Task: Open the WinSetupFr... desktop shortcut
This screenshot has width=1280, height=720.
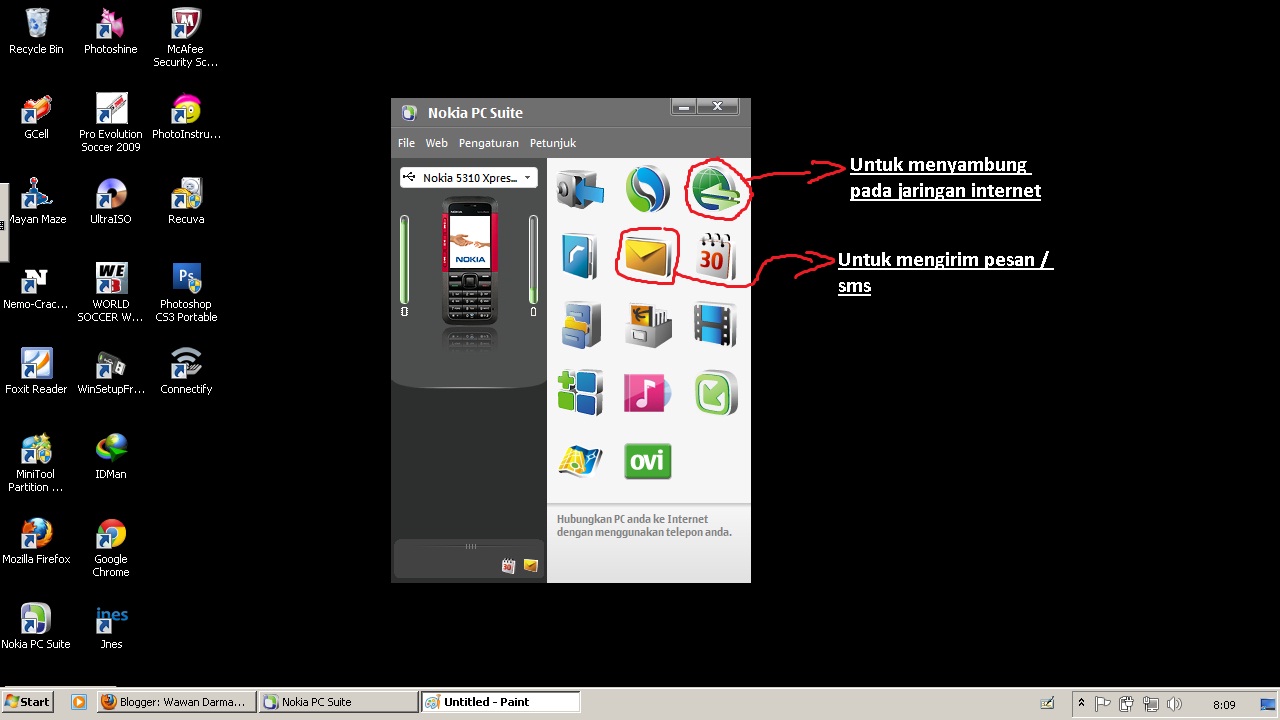Action: tap(111, 371)
